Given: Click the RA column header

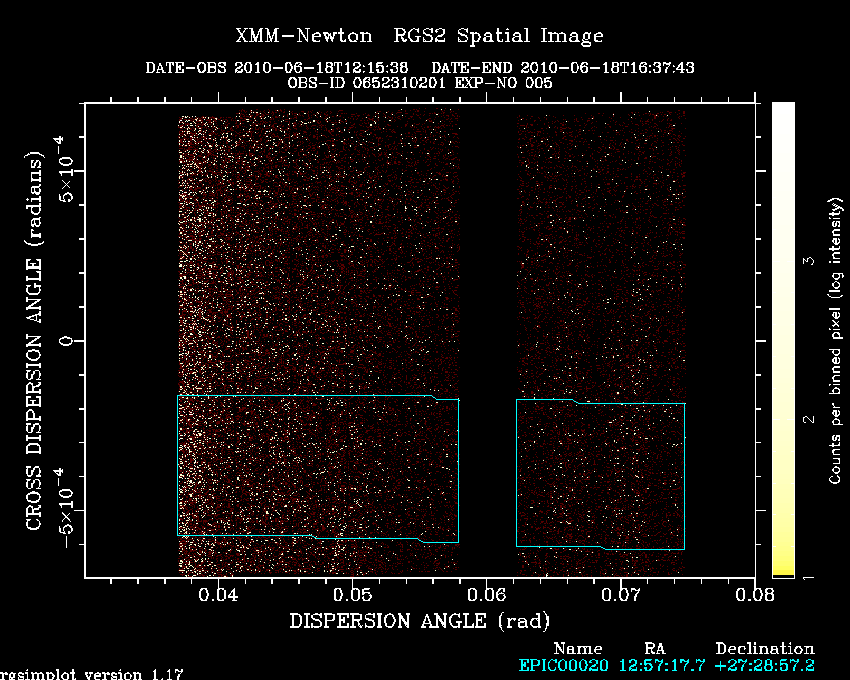Looking at the screenshot, I should [x=654, y=649].
